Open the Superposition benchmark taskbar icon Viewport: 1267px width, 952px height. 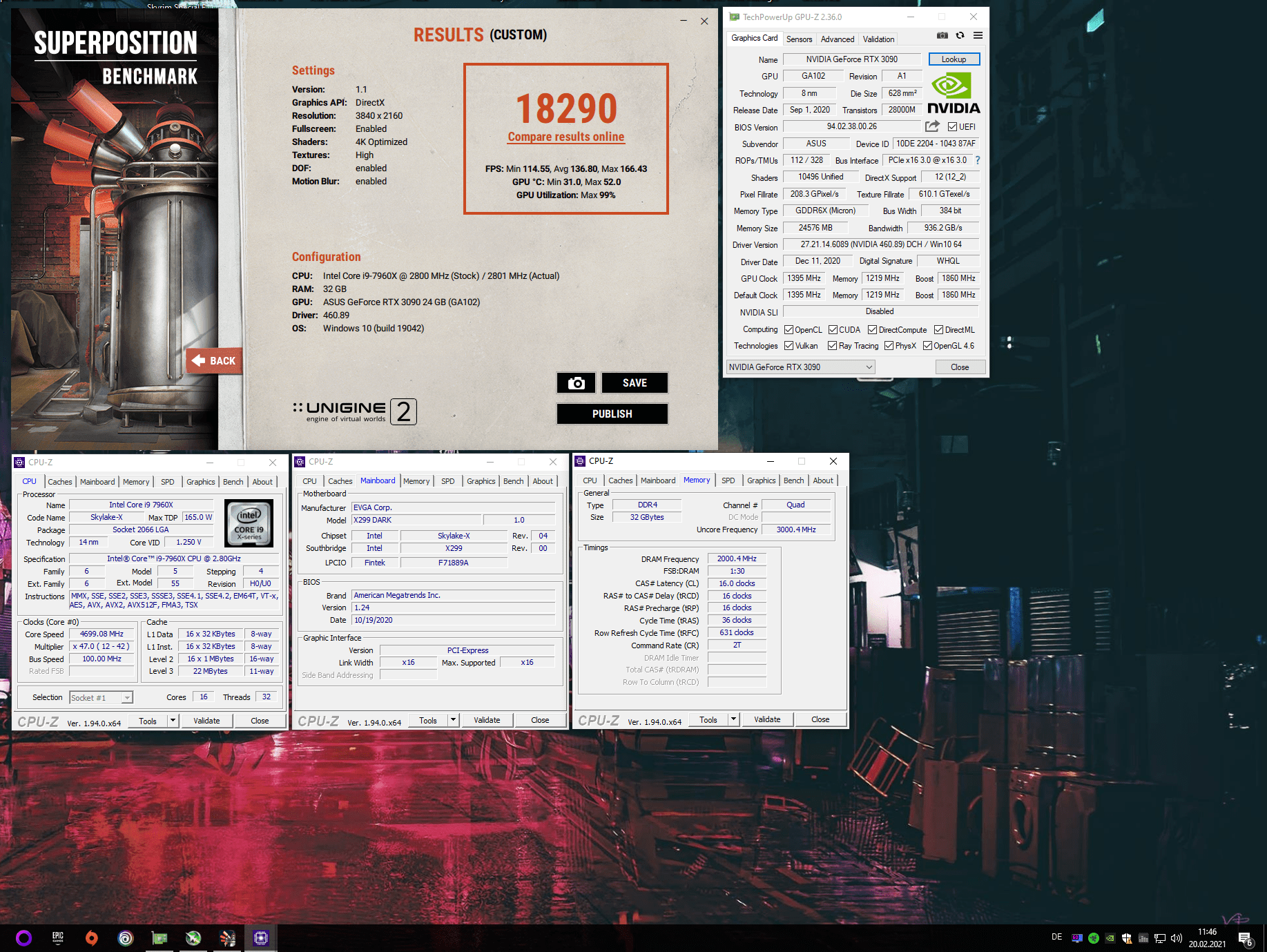227,938
